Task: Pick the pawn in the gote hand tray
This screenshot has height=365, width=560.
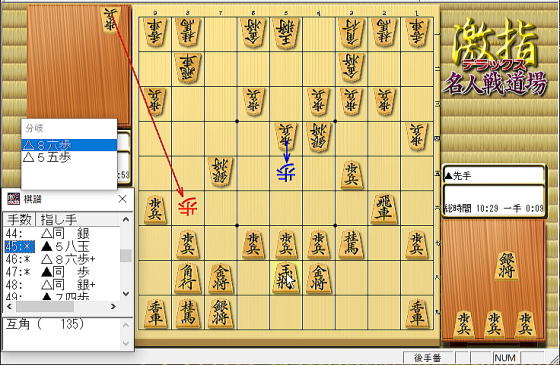Action: (x=110, y=19)
